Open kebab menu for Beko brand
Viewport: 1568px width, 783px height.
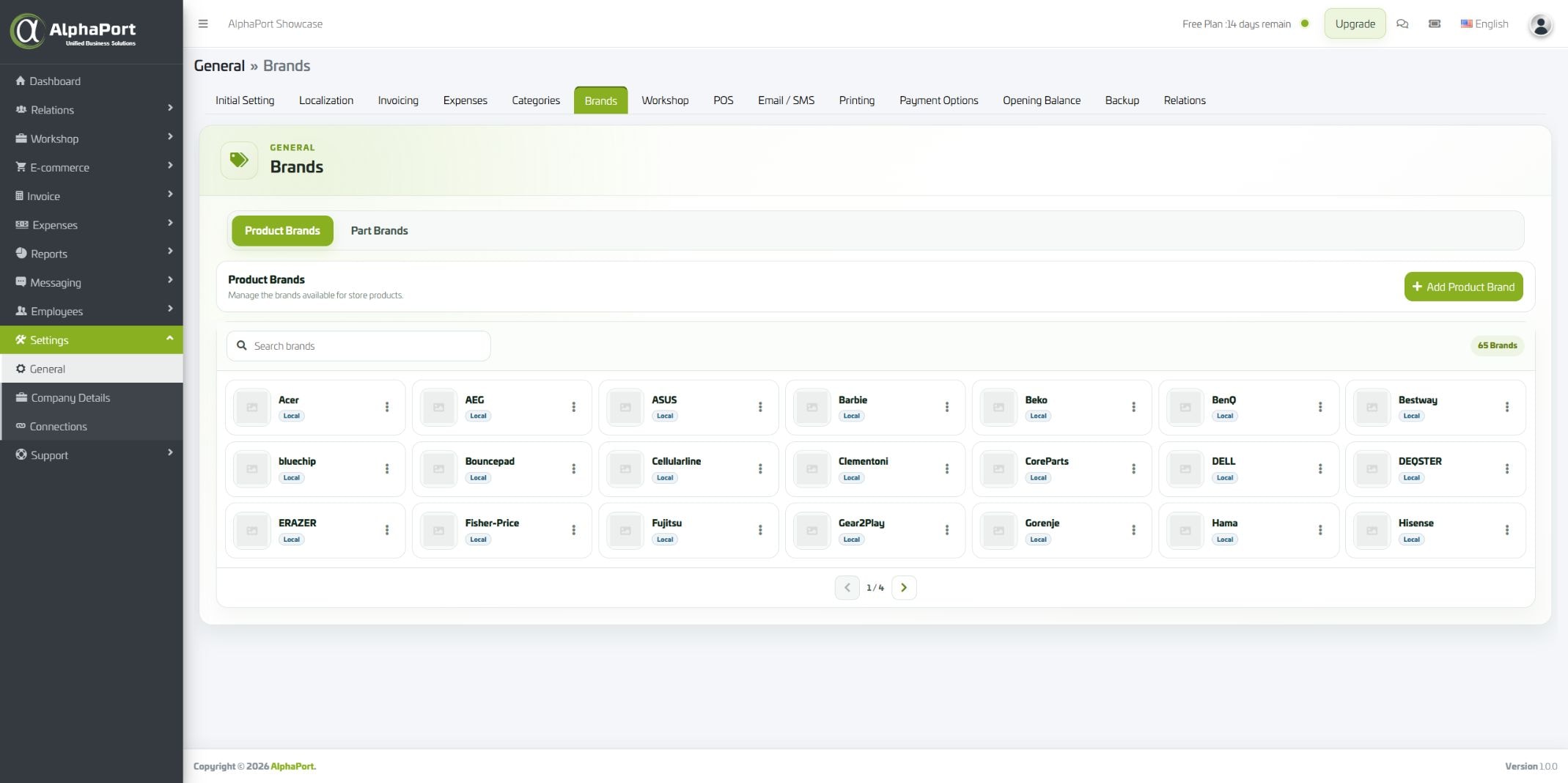pyautogui.click(x=1134, y=407)
